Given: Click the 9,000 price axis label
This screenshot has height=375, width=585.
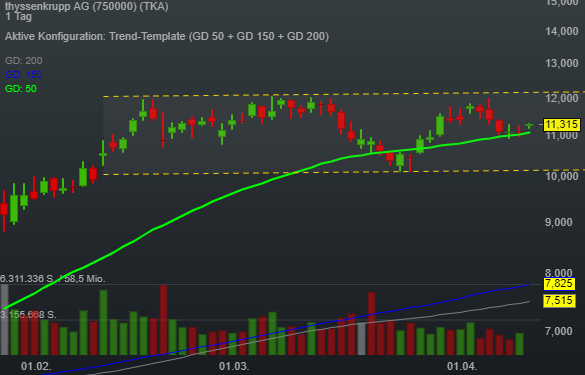Looking at the screenshot, I should (x=559, y=222).
